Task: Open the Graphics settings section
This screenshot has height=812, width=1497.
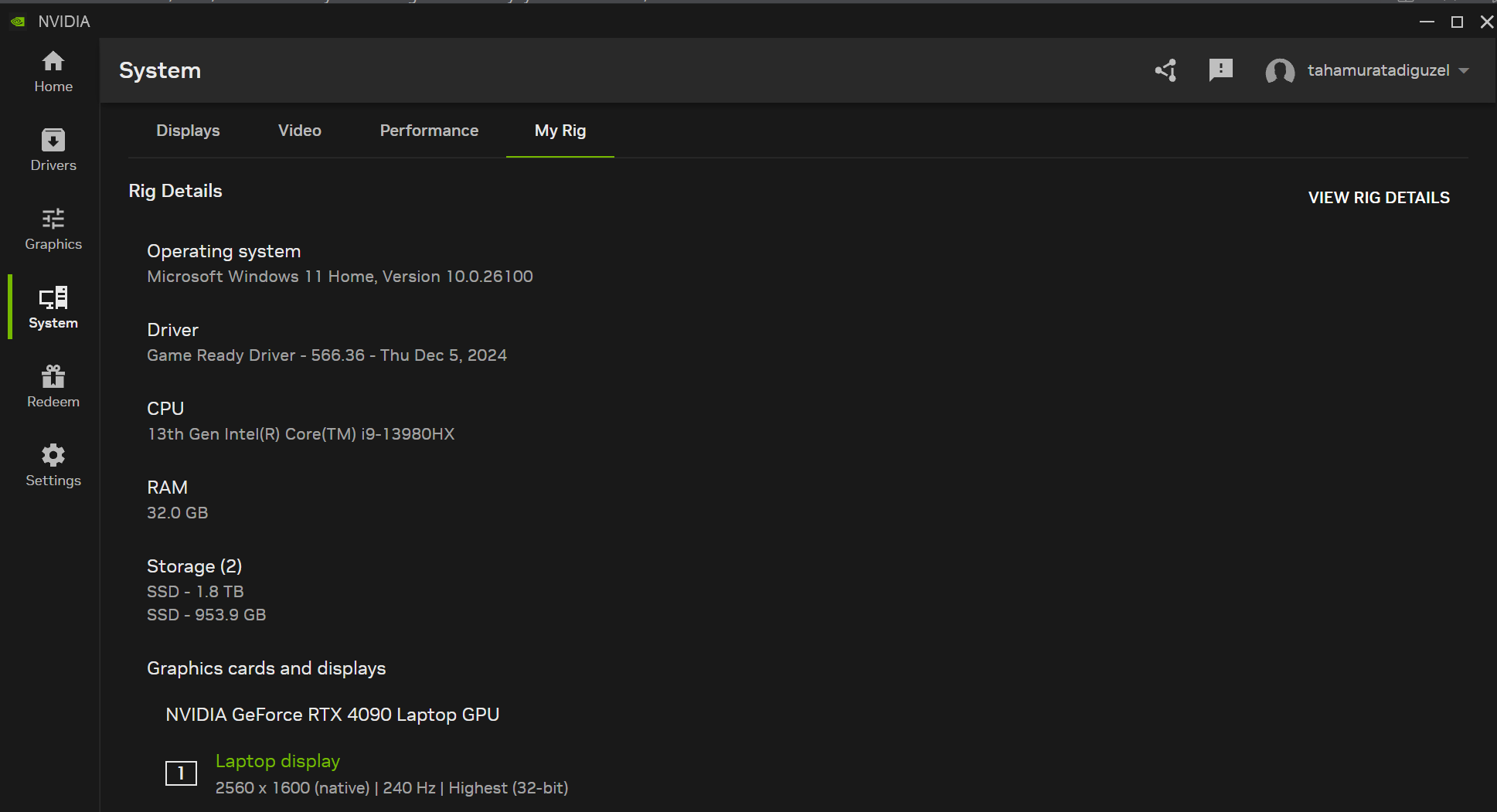Action: click(x=53, y=229)
